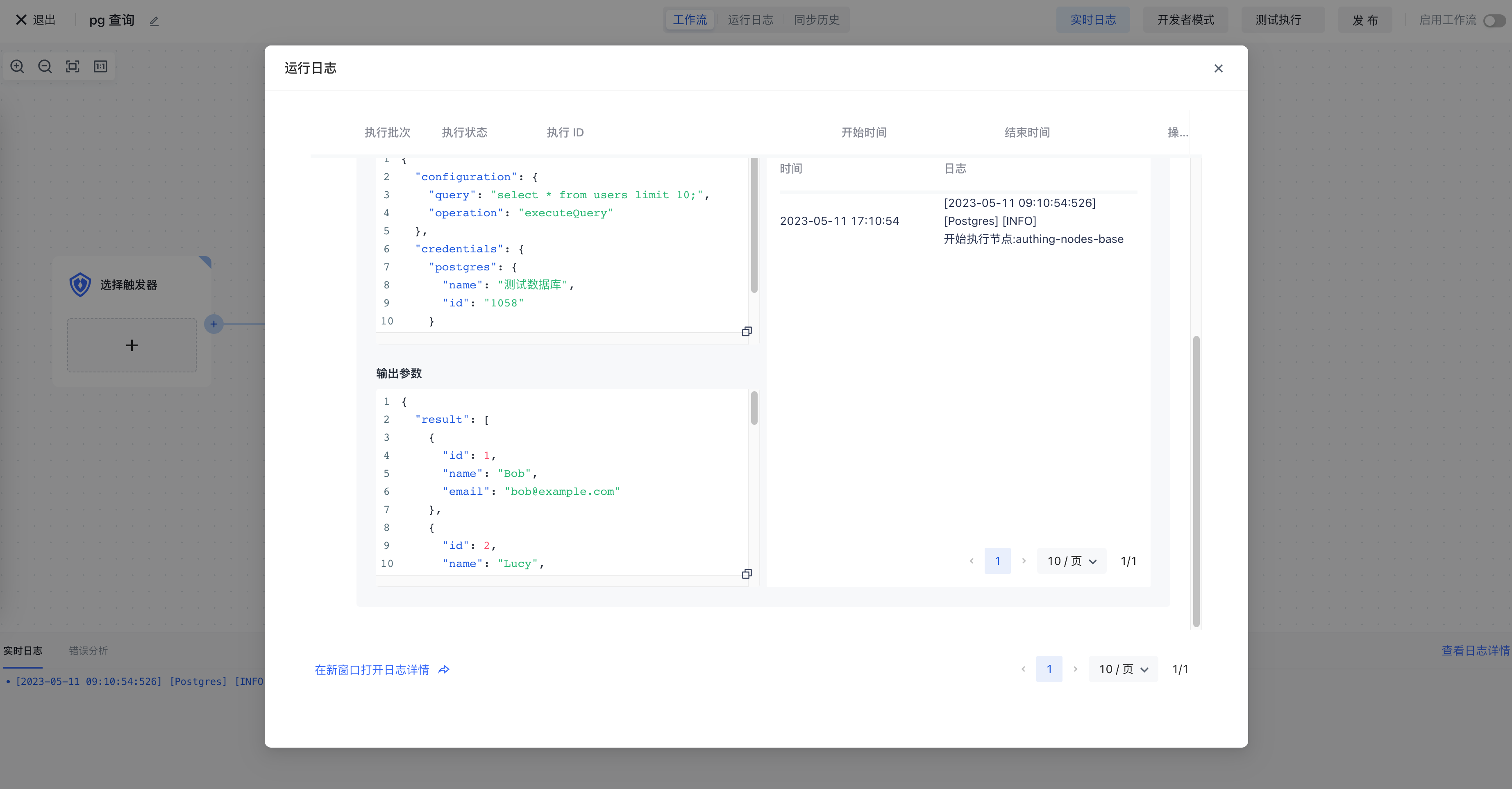Go to next page in bottom pagination

(1075, 669)
